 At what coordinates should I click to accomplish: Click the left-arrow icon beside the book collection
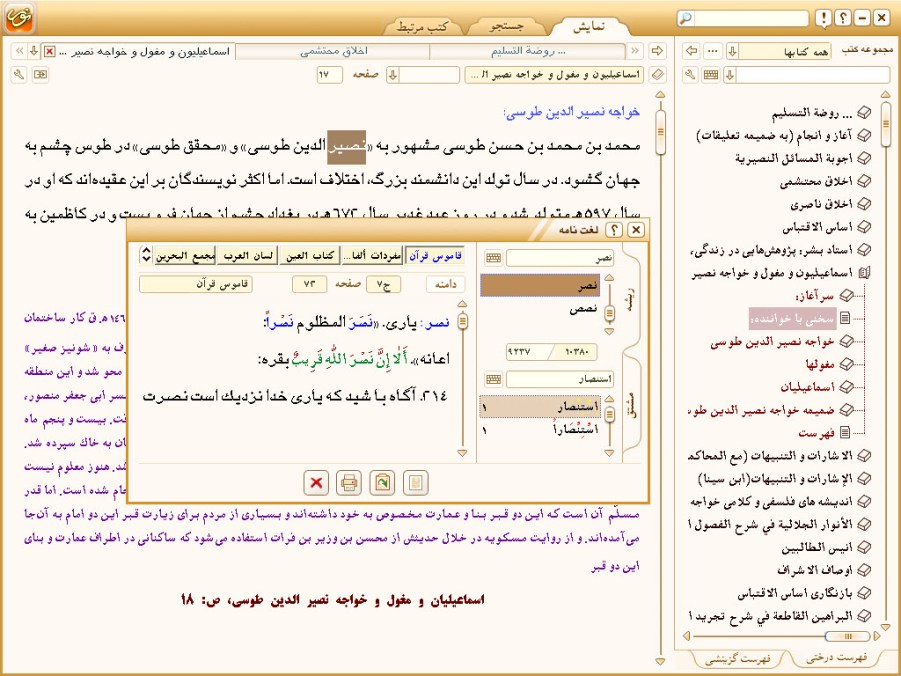(x=691, y=51)
